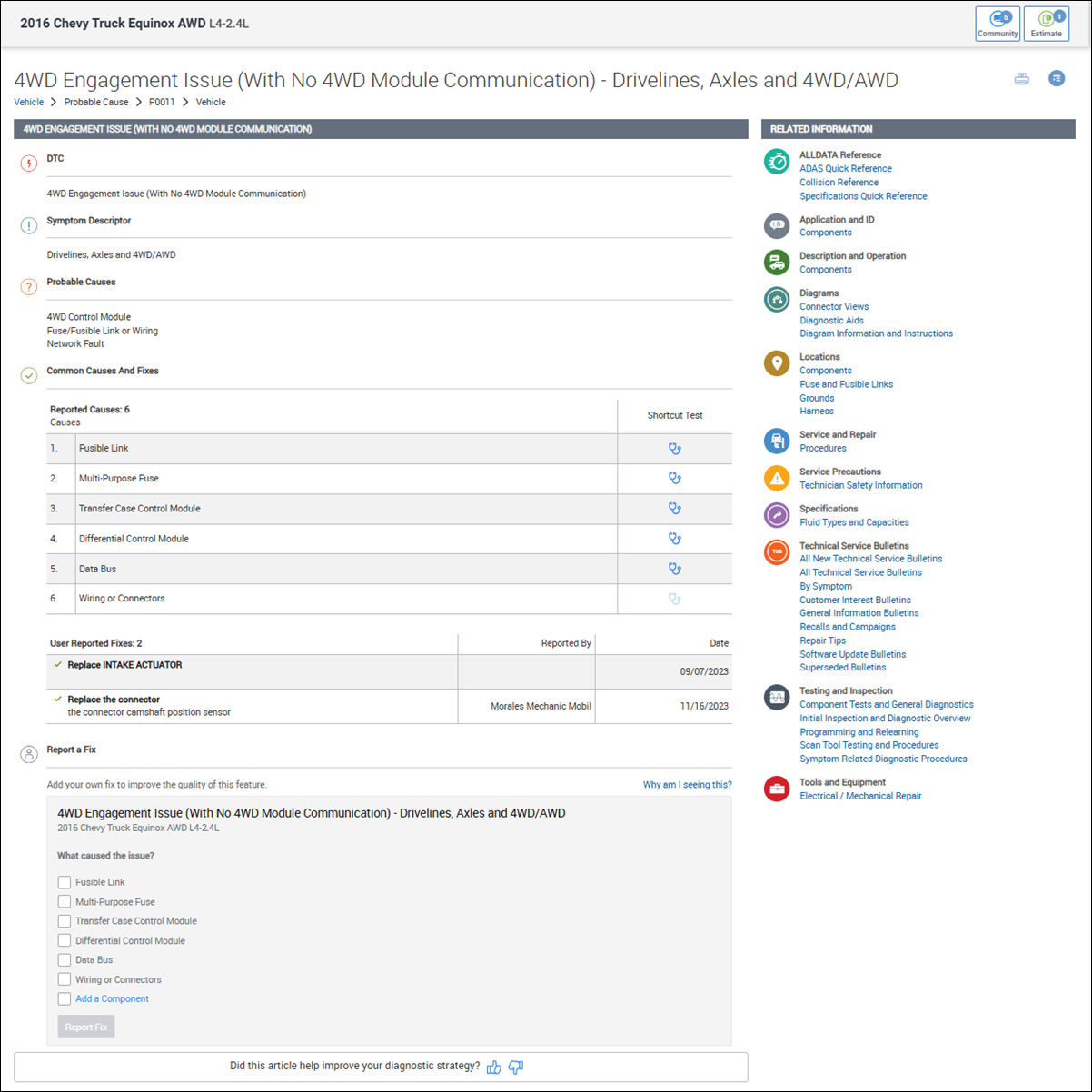Click the Why am I seeing this link
The height and width of the screenshot is (1092, 1092).
(x=687, y=785)
